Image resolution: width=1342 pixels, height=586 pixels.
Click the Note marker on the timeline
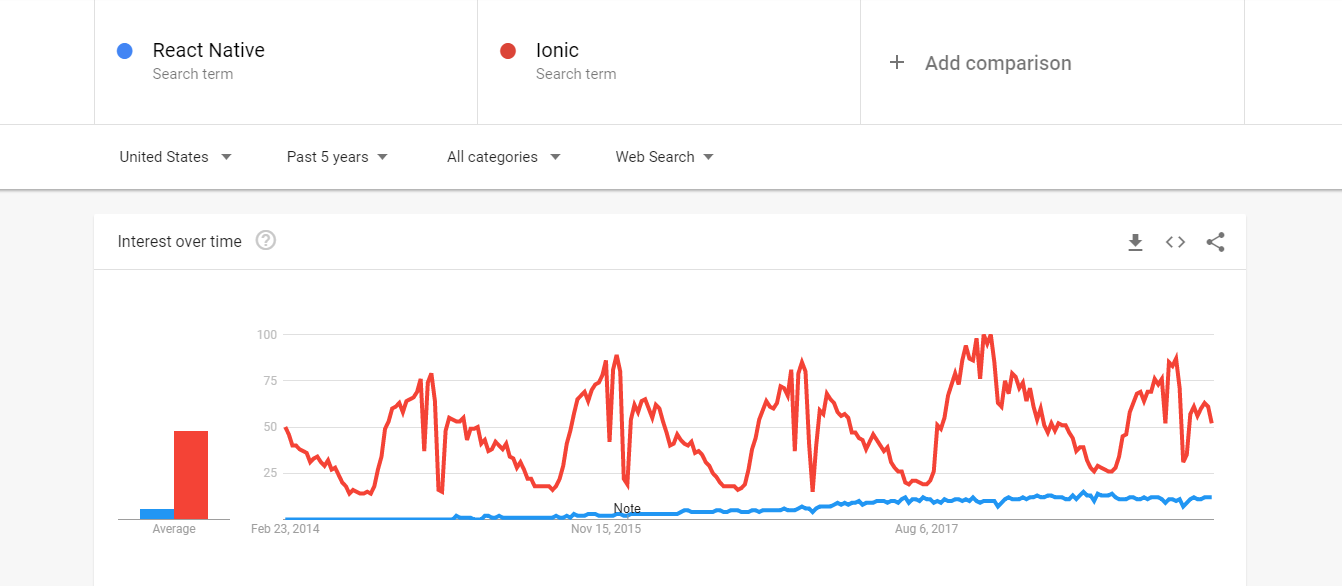point(626,508)
